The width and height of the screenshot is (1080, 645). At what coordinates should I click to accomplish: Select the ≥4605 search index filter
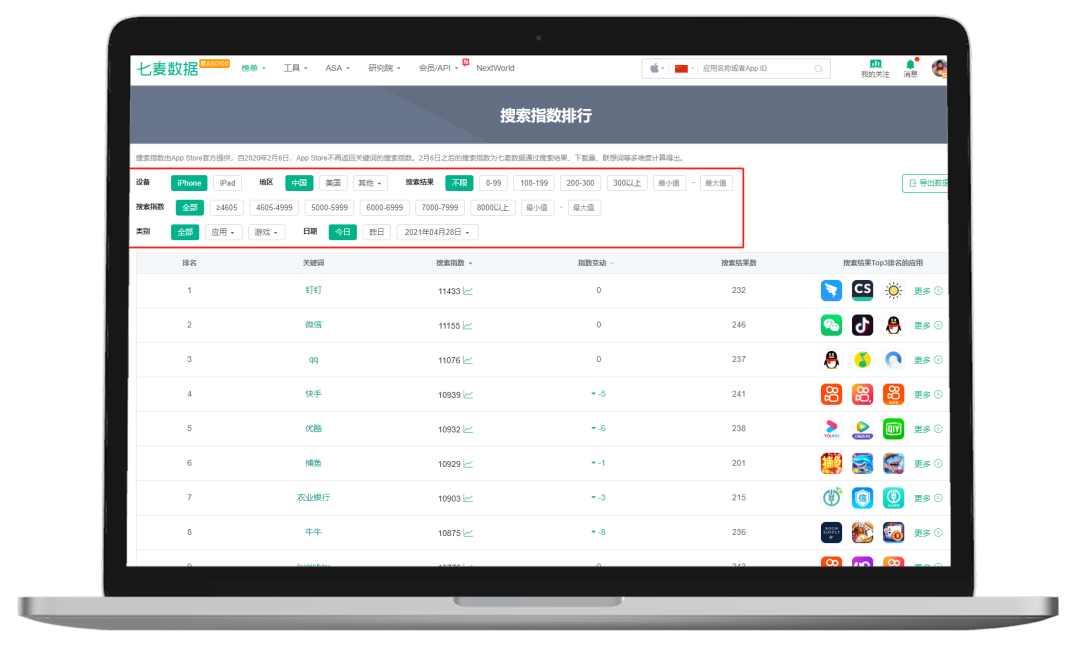coord(227,207)
